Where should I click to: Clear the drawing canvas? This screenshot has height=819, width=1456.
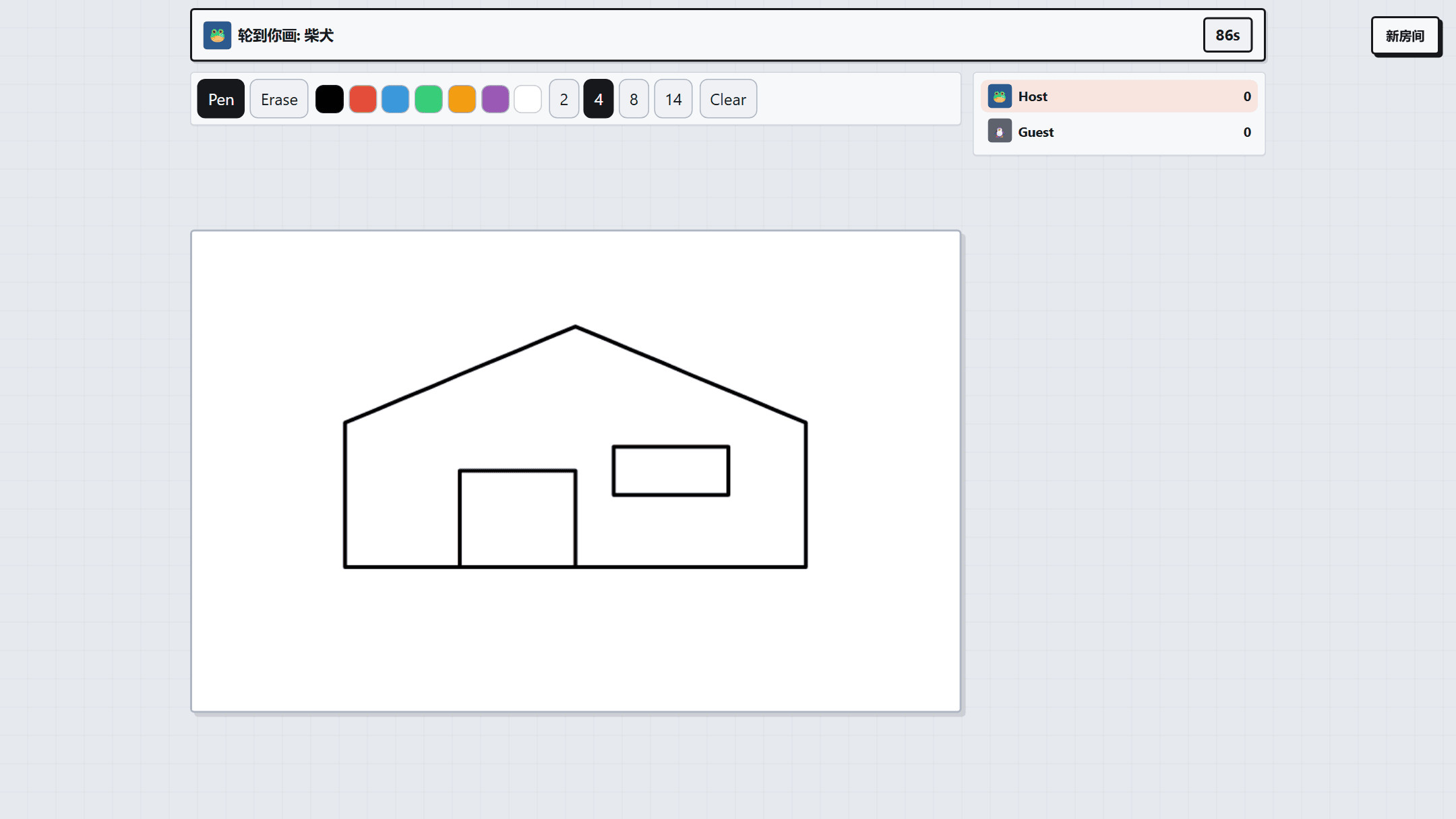pyautogui.click(x=728, y=99)
